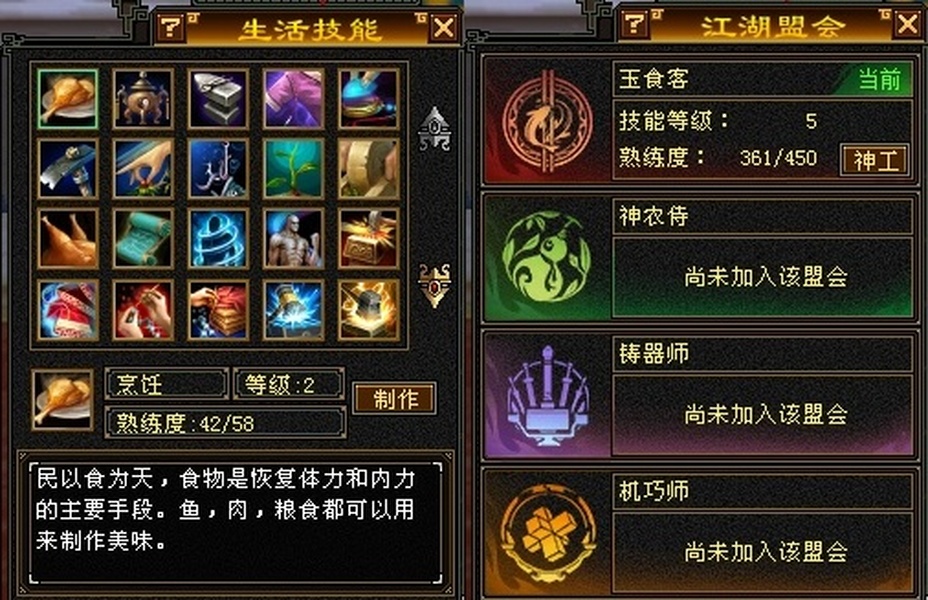
Task: Select the 机巧师 guild entry
Action: pyautogui.click(x=700, y=531)
